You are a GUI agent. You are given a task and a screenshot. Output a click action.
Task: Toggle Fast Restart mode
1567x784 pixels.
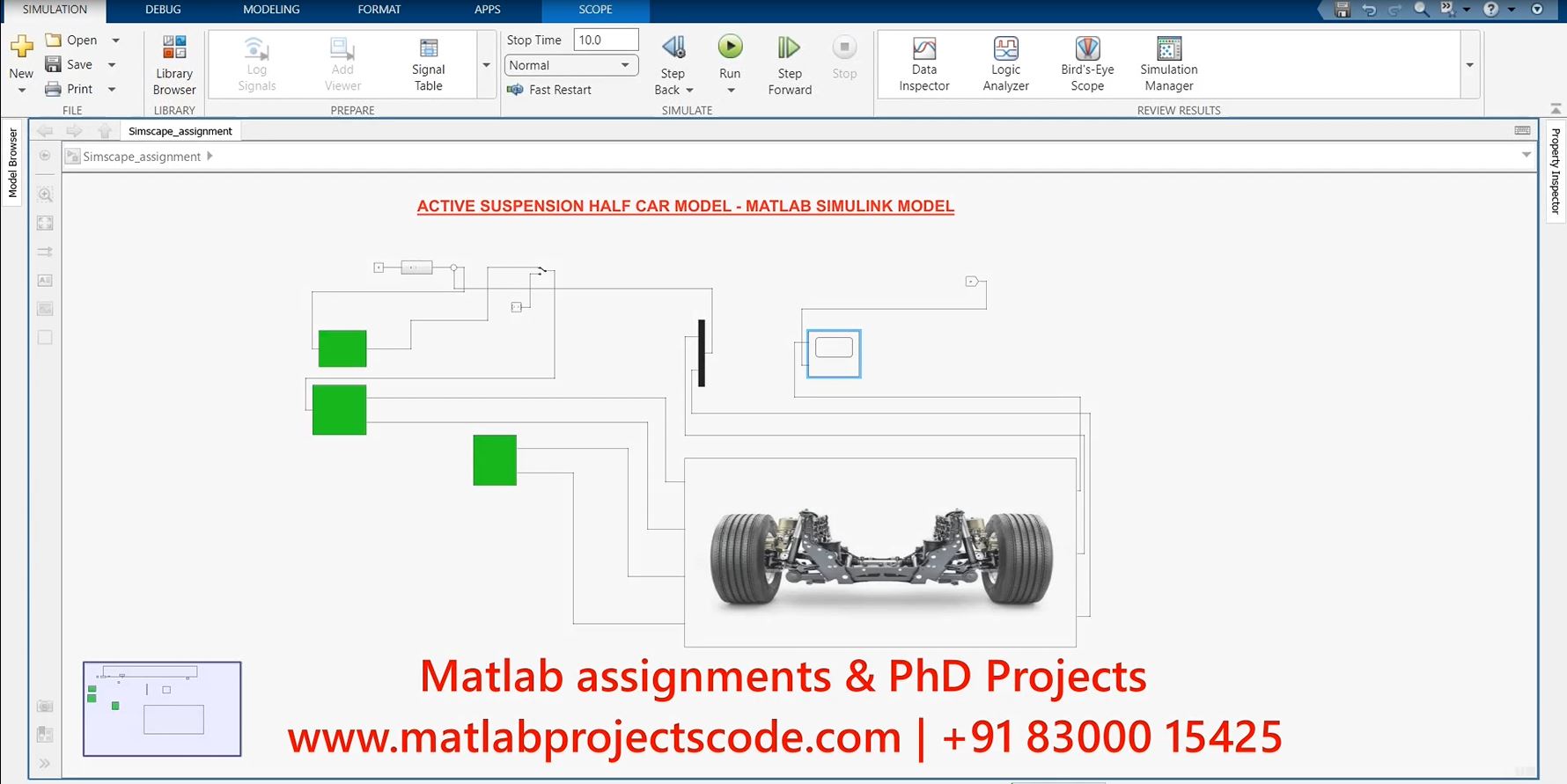pos(549,90)
